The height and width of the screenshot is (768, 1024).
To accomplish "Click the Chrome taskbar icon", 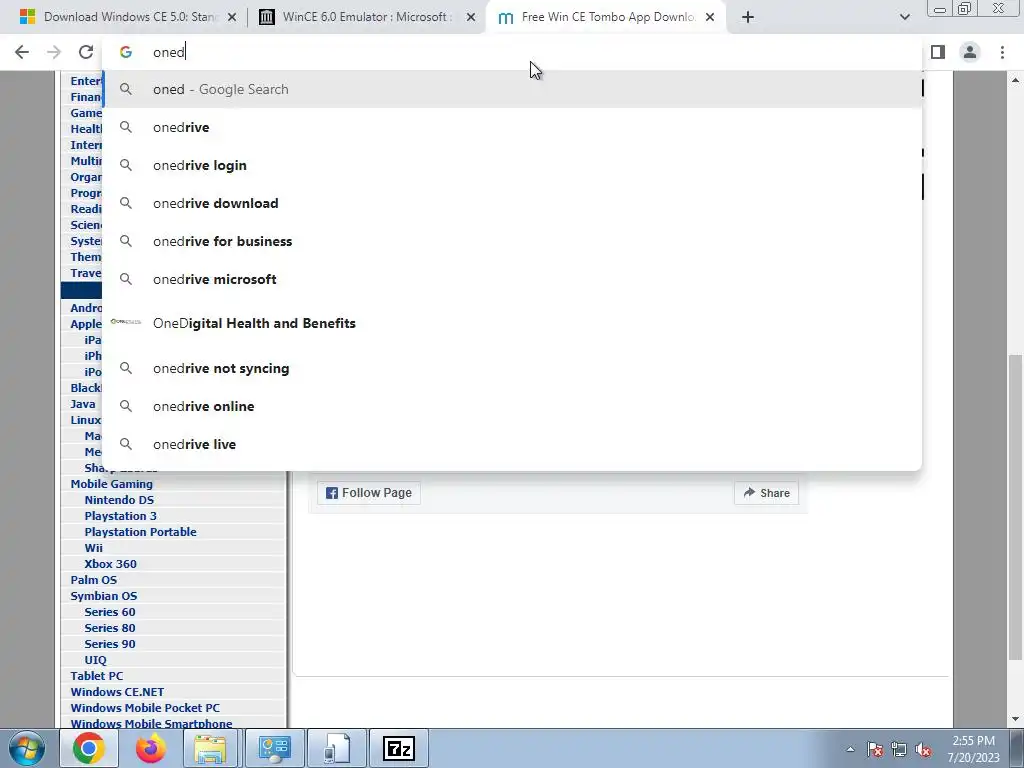I will [x=88, y=748].
